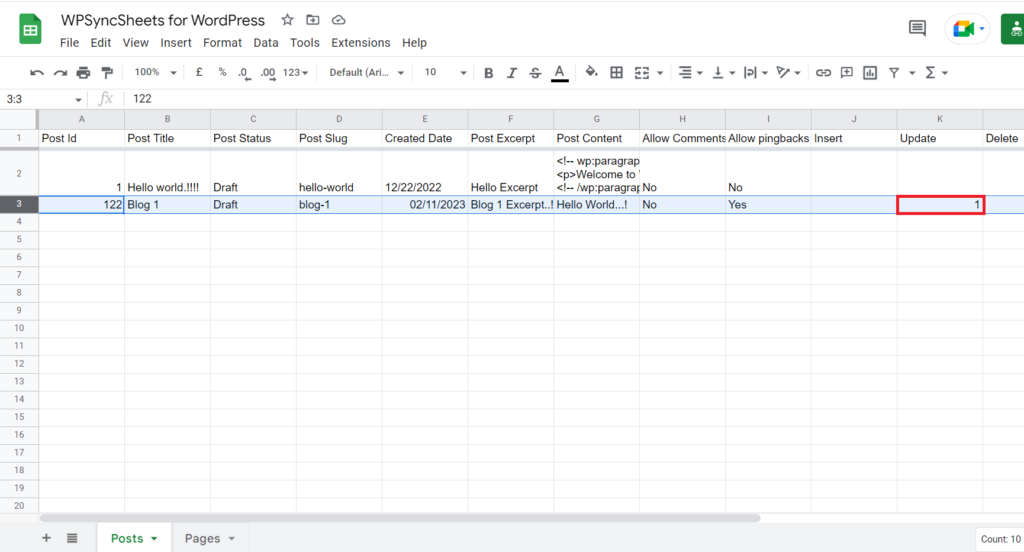
Task: Open the Functions sigma menu
Action: point(936,73)
